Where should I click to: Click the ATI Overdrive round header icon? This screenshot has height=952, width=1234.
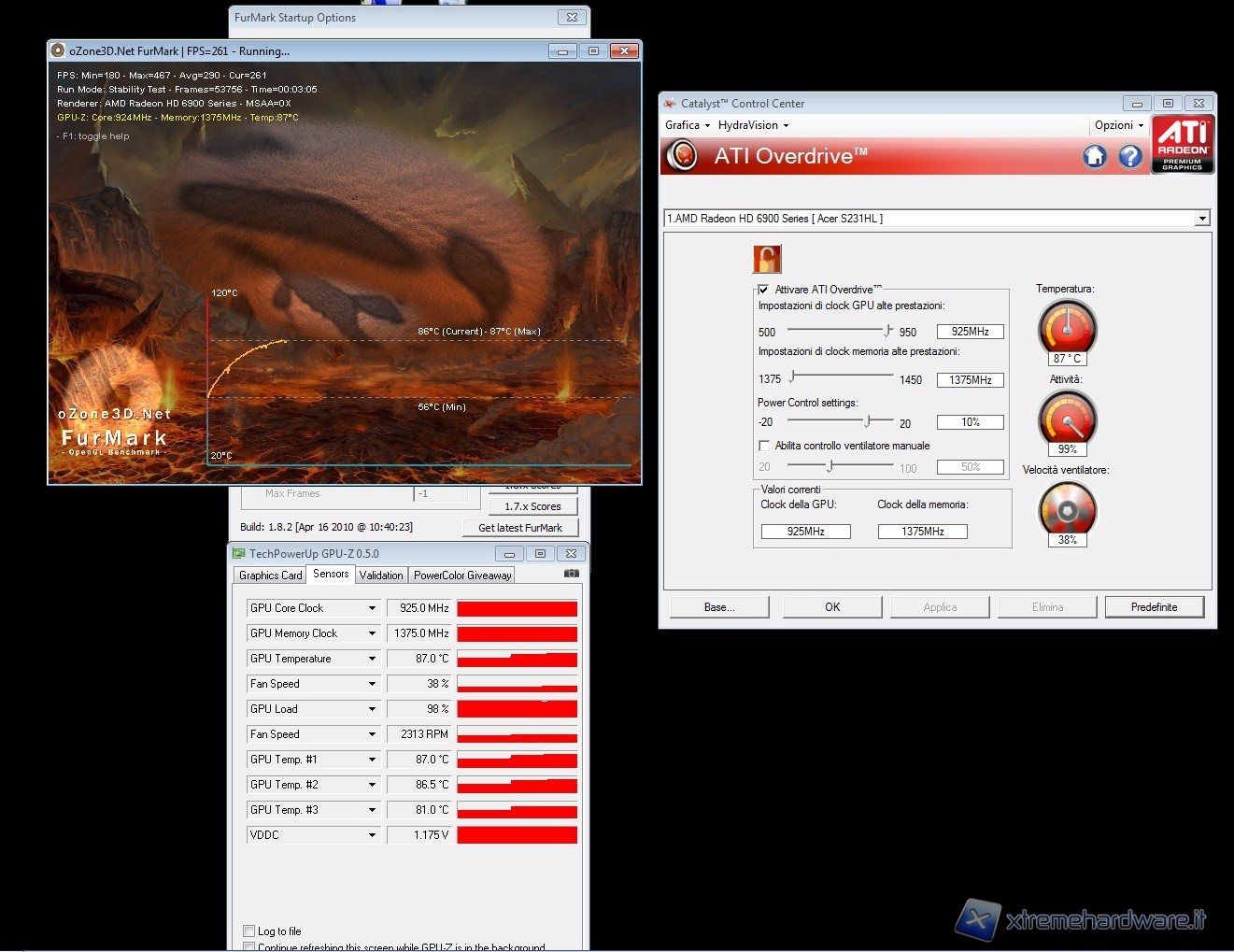(683, 155)
